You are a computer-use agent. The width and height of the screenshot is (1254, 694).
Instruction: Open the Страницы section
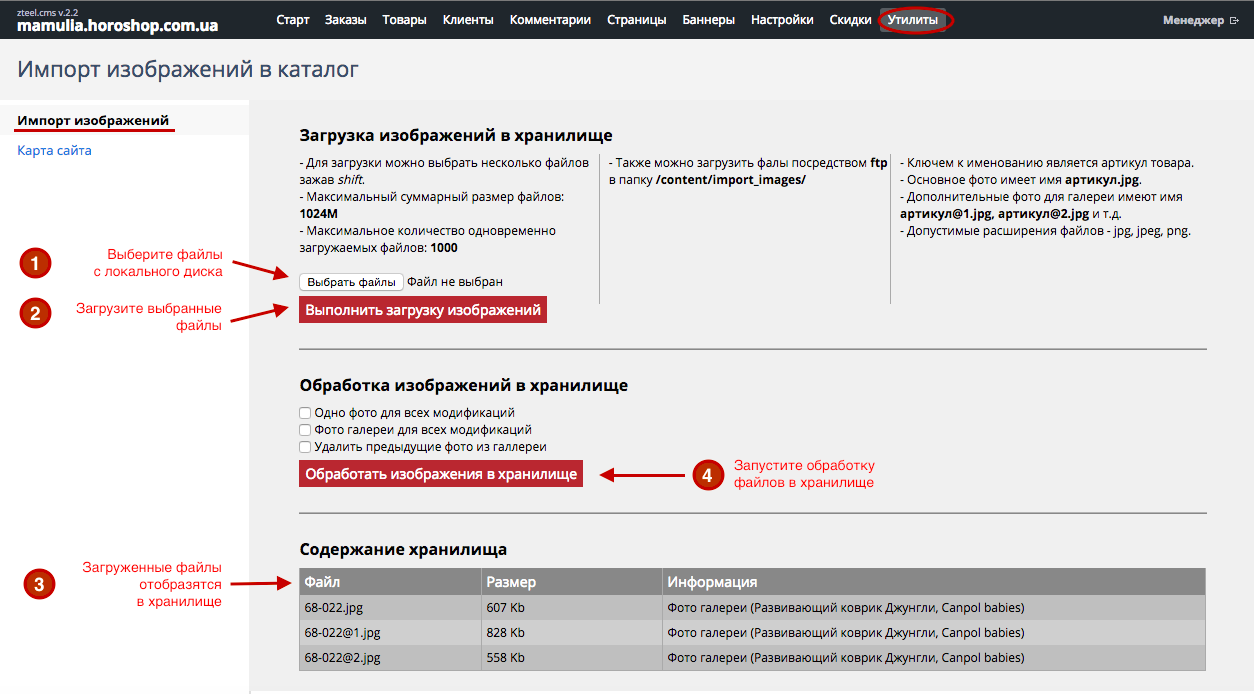point(637,20)
